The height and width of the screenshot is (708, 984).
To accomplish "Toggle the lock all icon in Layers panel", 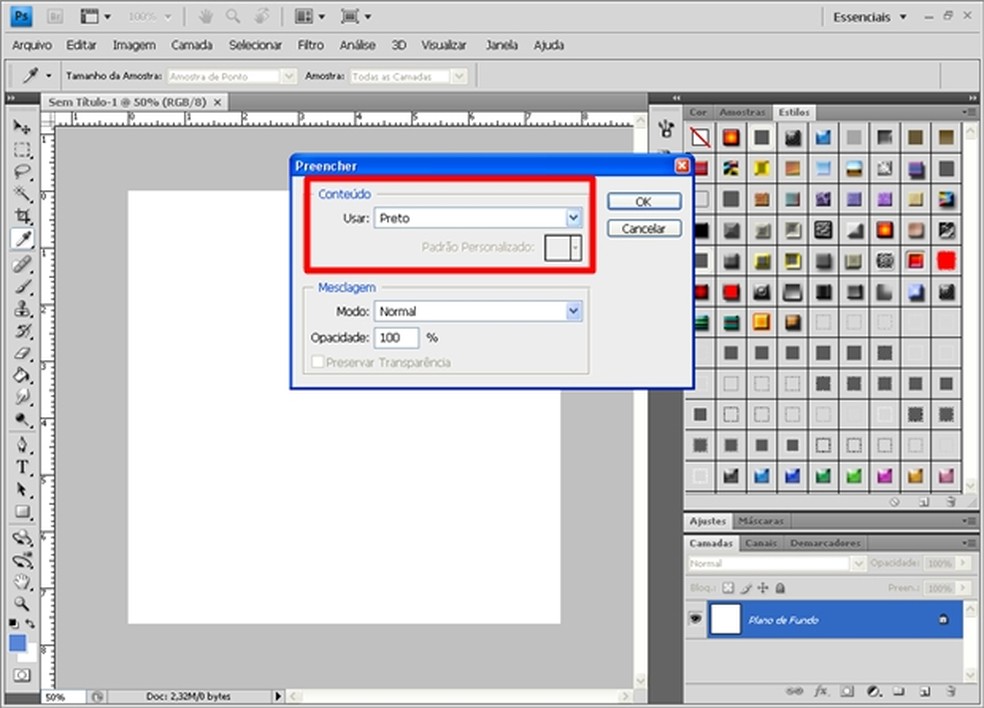I will [780, 589].
